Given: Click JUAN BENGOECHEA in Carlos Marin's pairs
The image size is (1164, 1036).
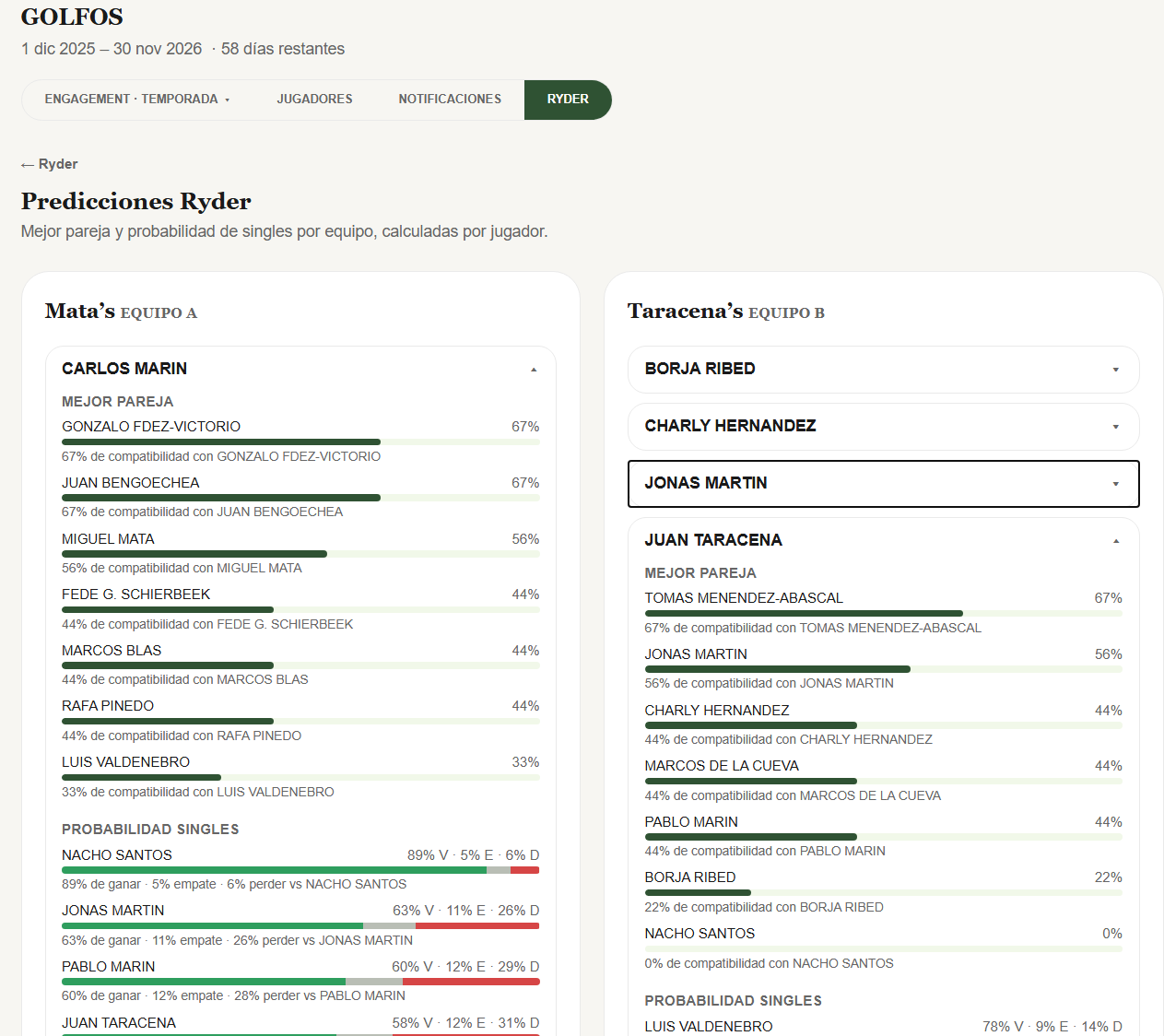Looking at the screenshot, I should 131,483.
